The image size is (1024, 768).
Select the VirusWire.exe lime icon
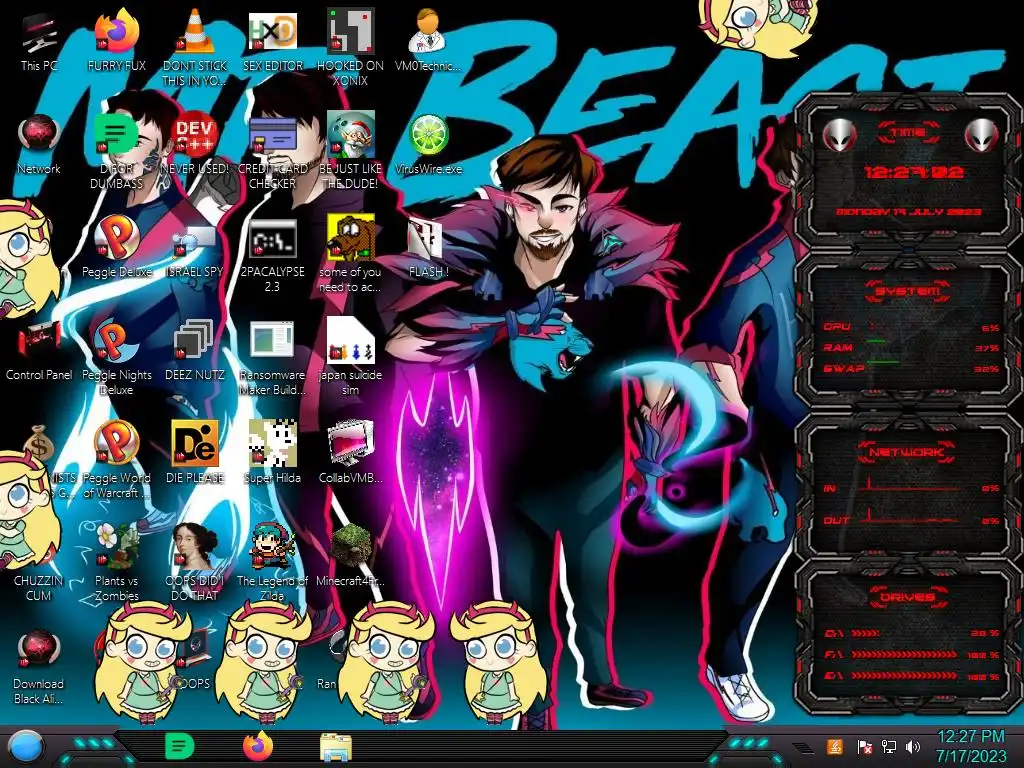(428, 144)
